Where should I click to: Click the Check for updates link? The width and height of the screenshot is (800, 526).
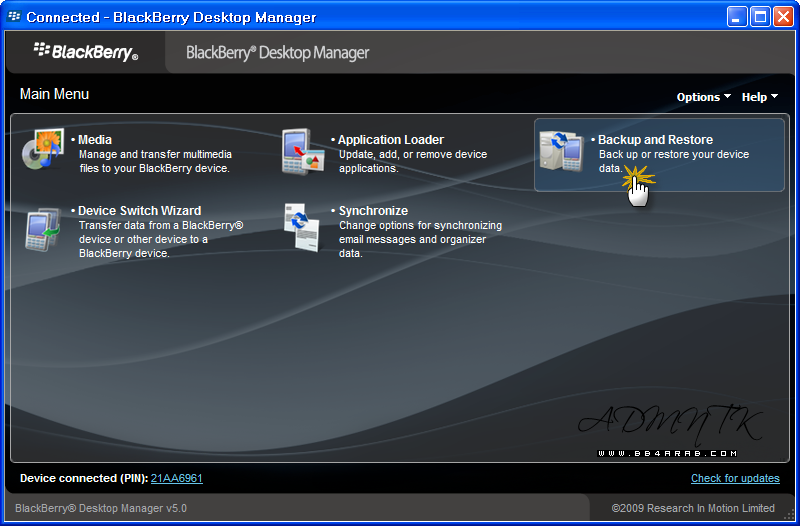(x=735, y=478)
